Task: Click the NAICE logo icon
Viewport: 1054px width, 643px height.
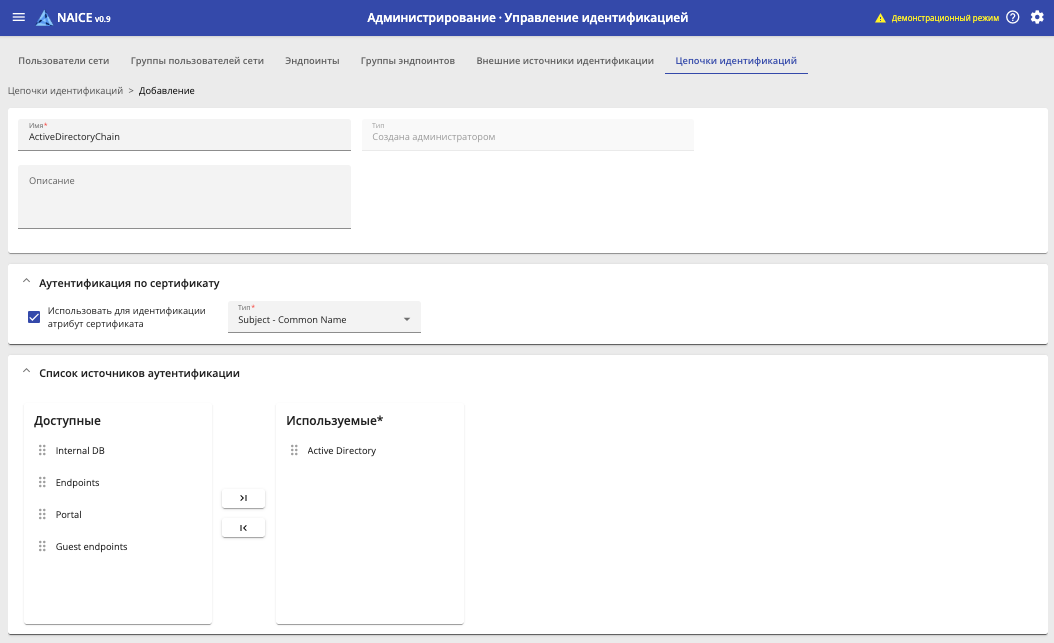Action: pos(45,18)
